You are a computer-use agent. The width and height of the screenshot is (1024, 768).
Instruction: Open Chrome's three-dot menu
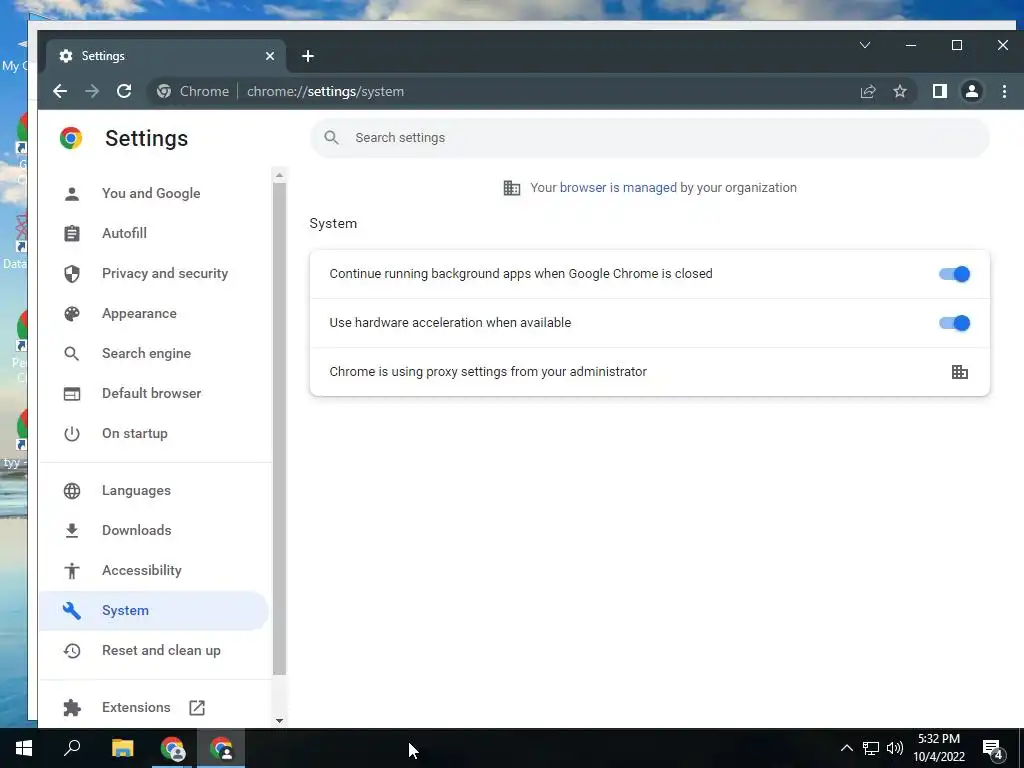pos(1004,91)
